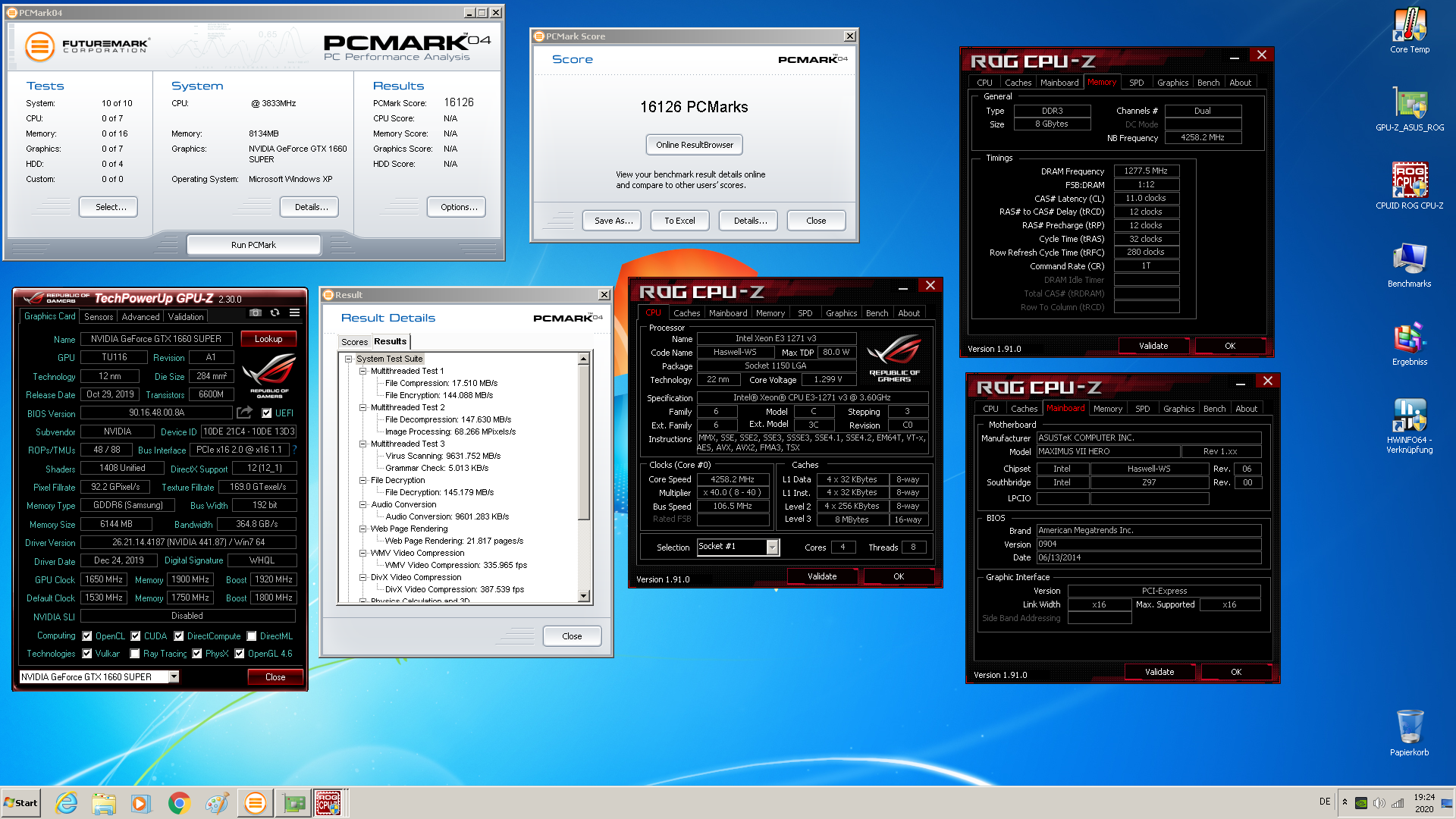
Task: Open the volume control in the system tray
Action: tap(1379, 803)
